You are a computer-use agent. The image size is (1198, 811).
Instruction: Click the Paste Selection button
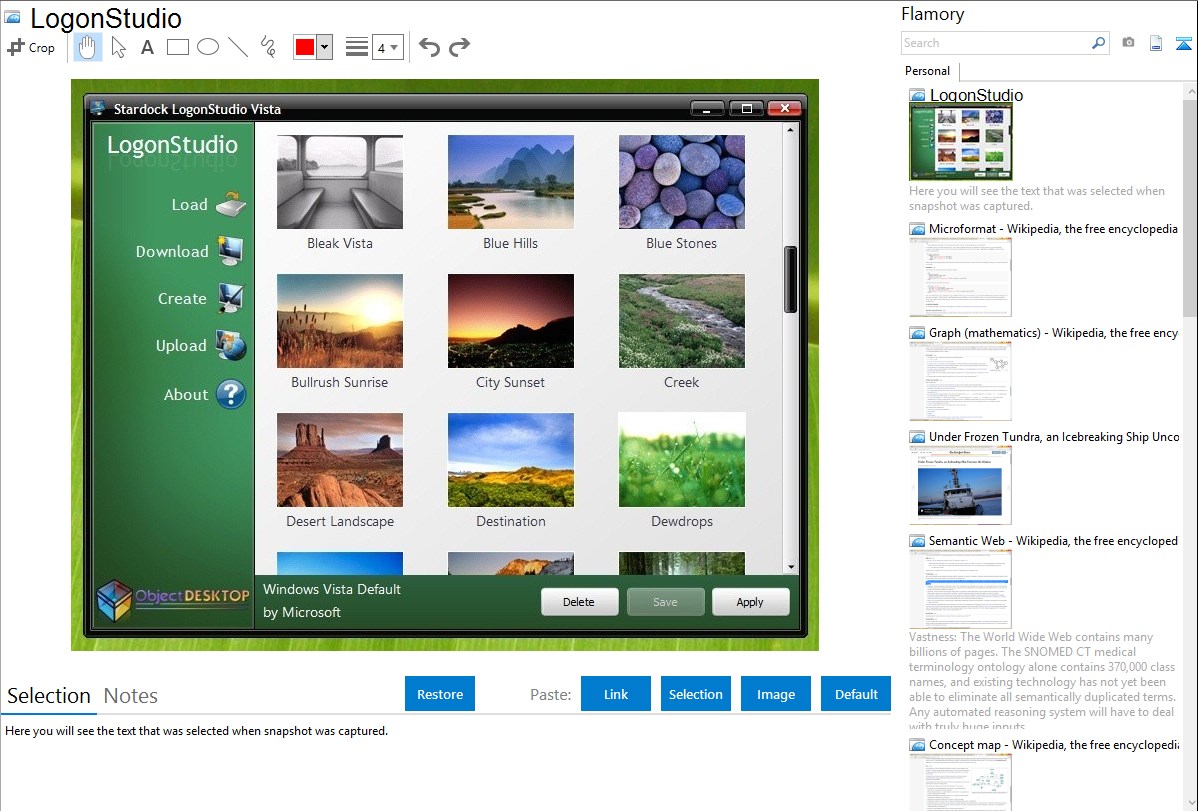[x=695, y=694]
